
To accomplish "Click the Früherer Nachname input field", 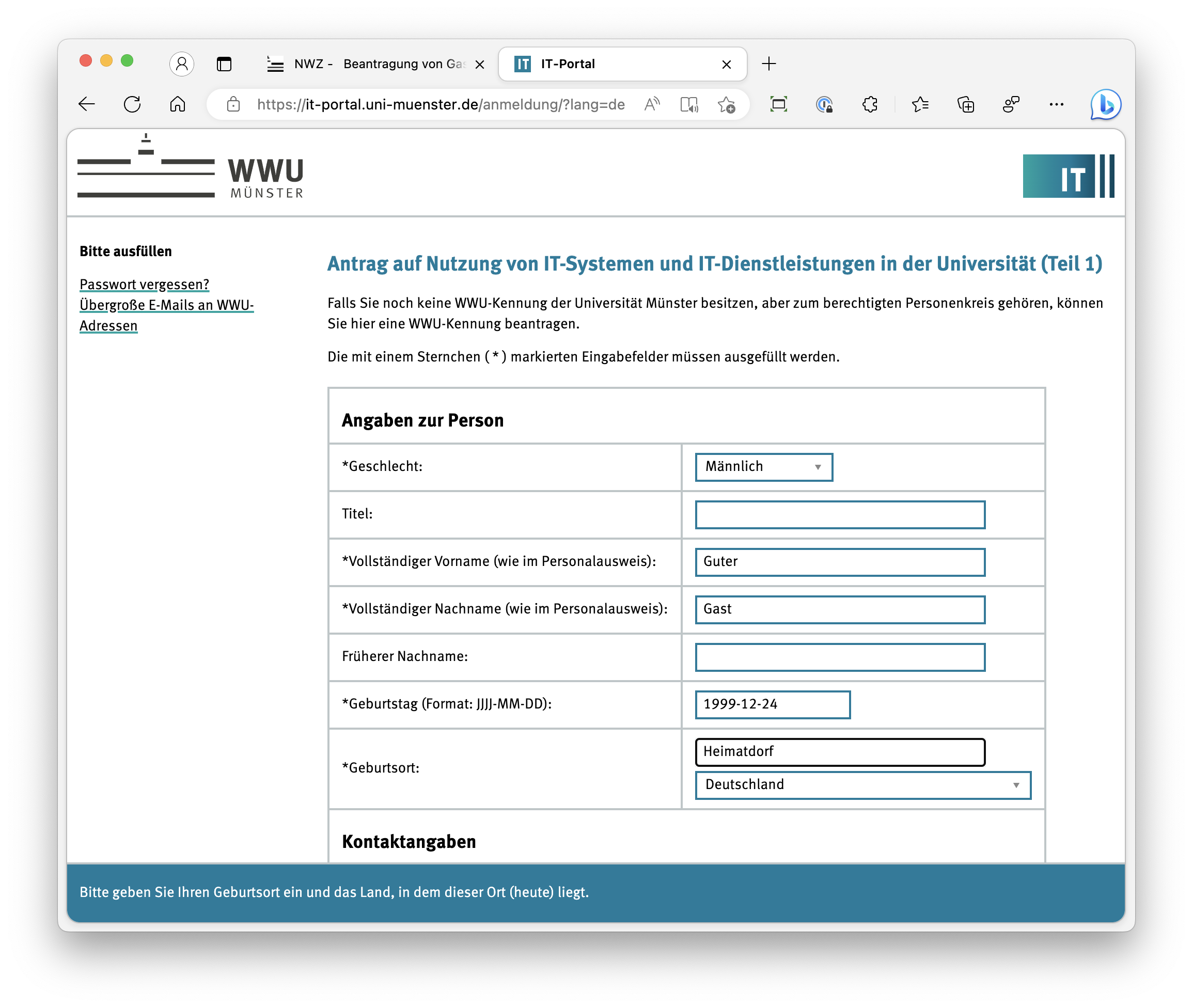I will pyautogui.click(x=839, y=656).
